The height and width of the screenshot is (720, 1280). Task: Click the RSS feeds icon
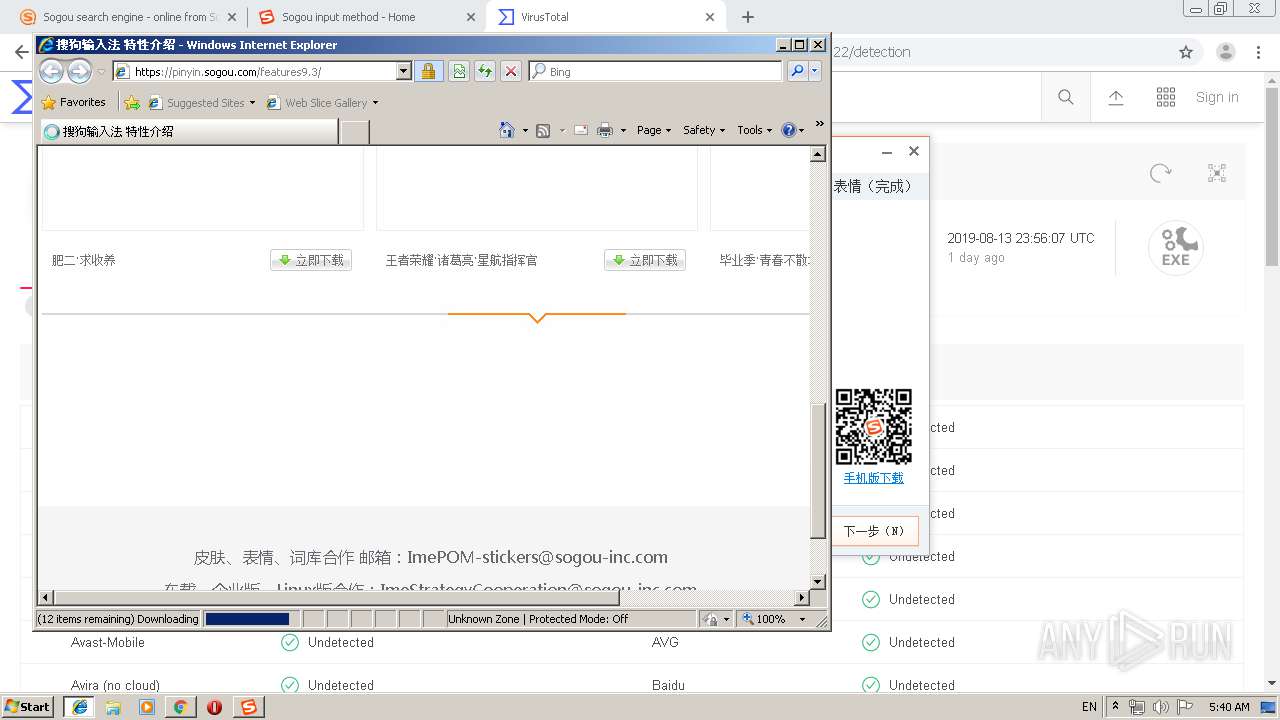point(543,130)
